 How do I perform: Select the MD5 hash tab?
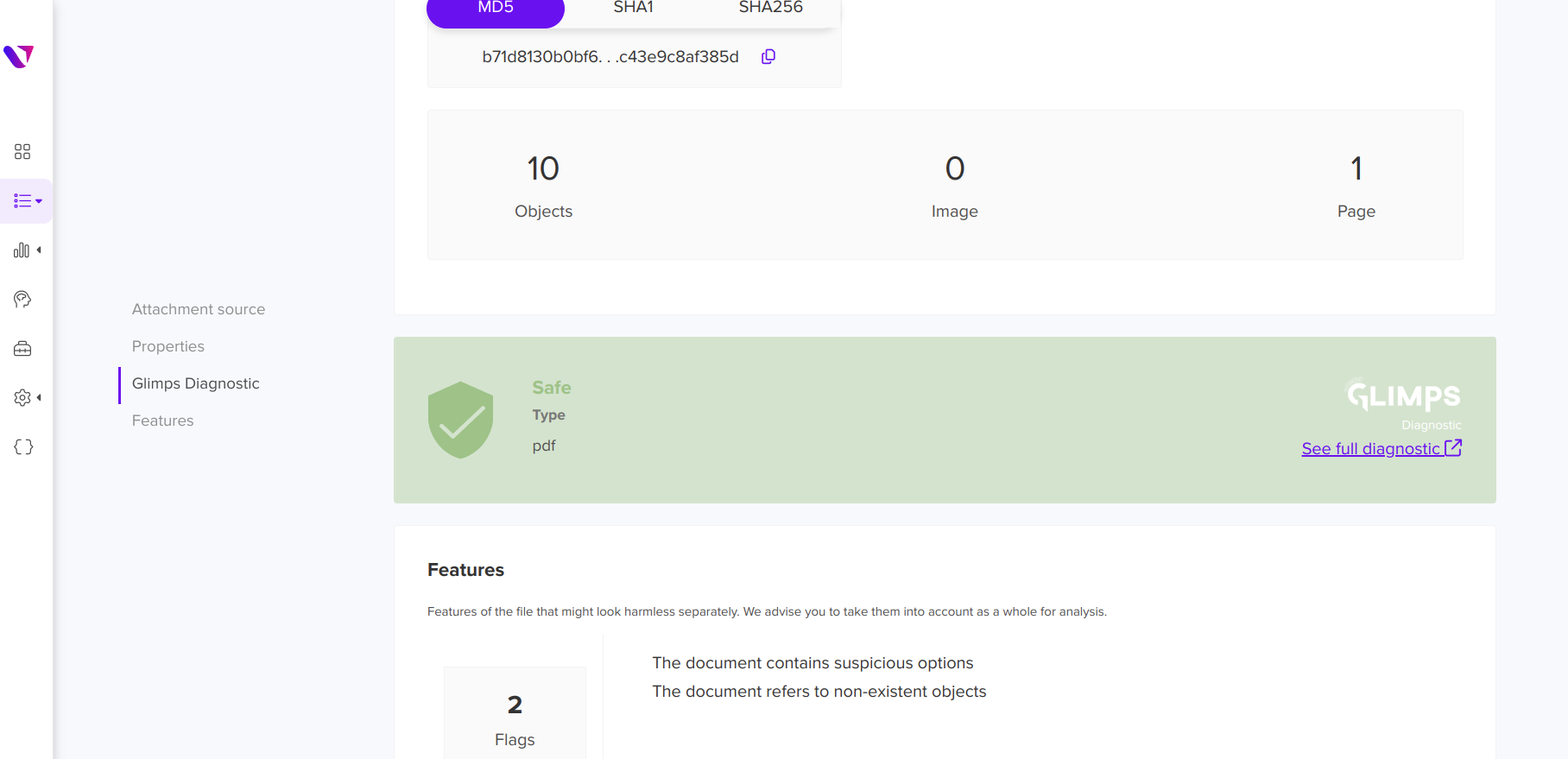click(x=496, y=10)
